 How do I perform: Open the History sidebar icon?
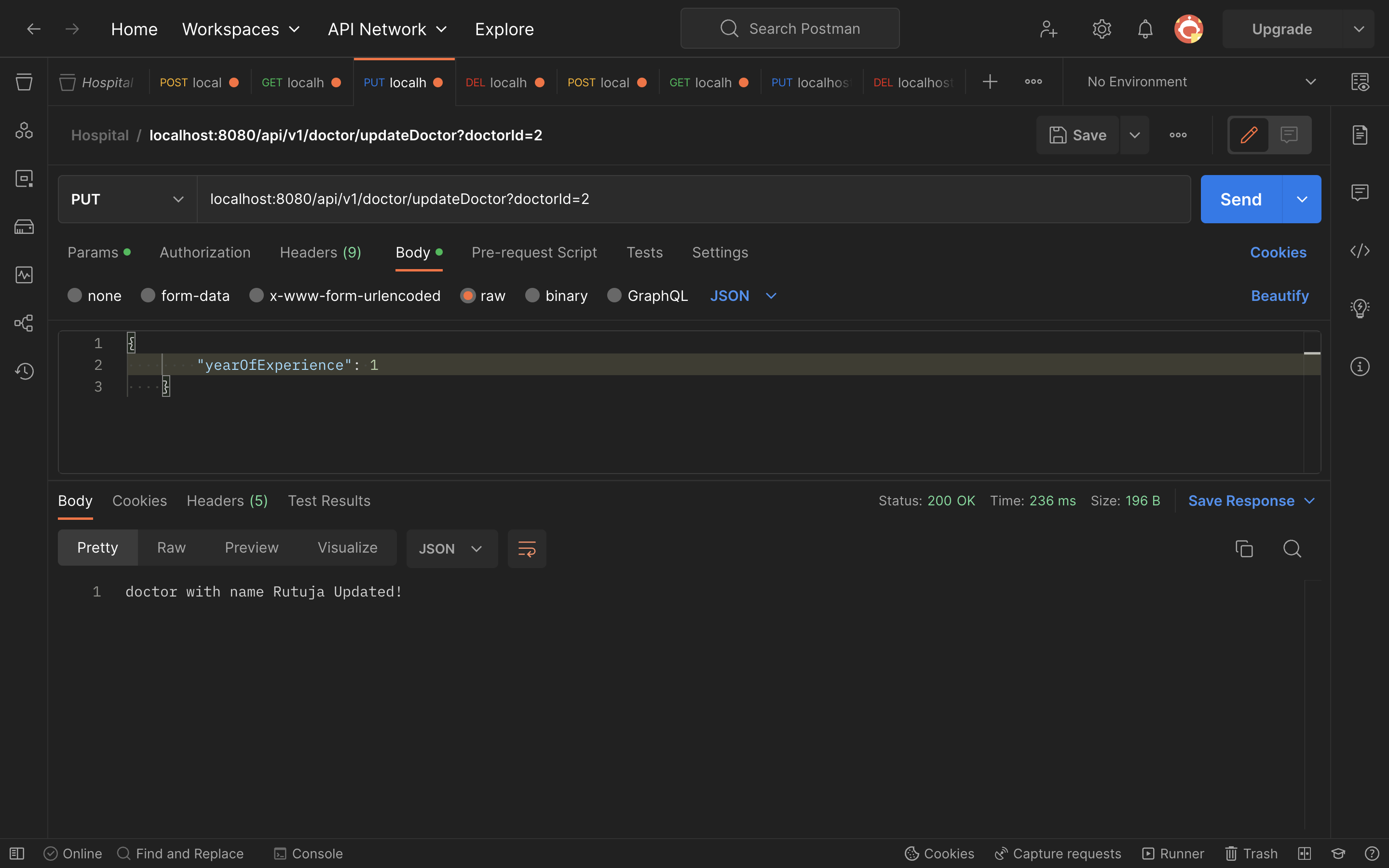tap(24, 371)
